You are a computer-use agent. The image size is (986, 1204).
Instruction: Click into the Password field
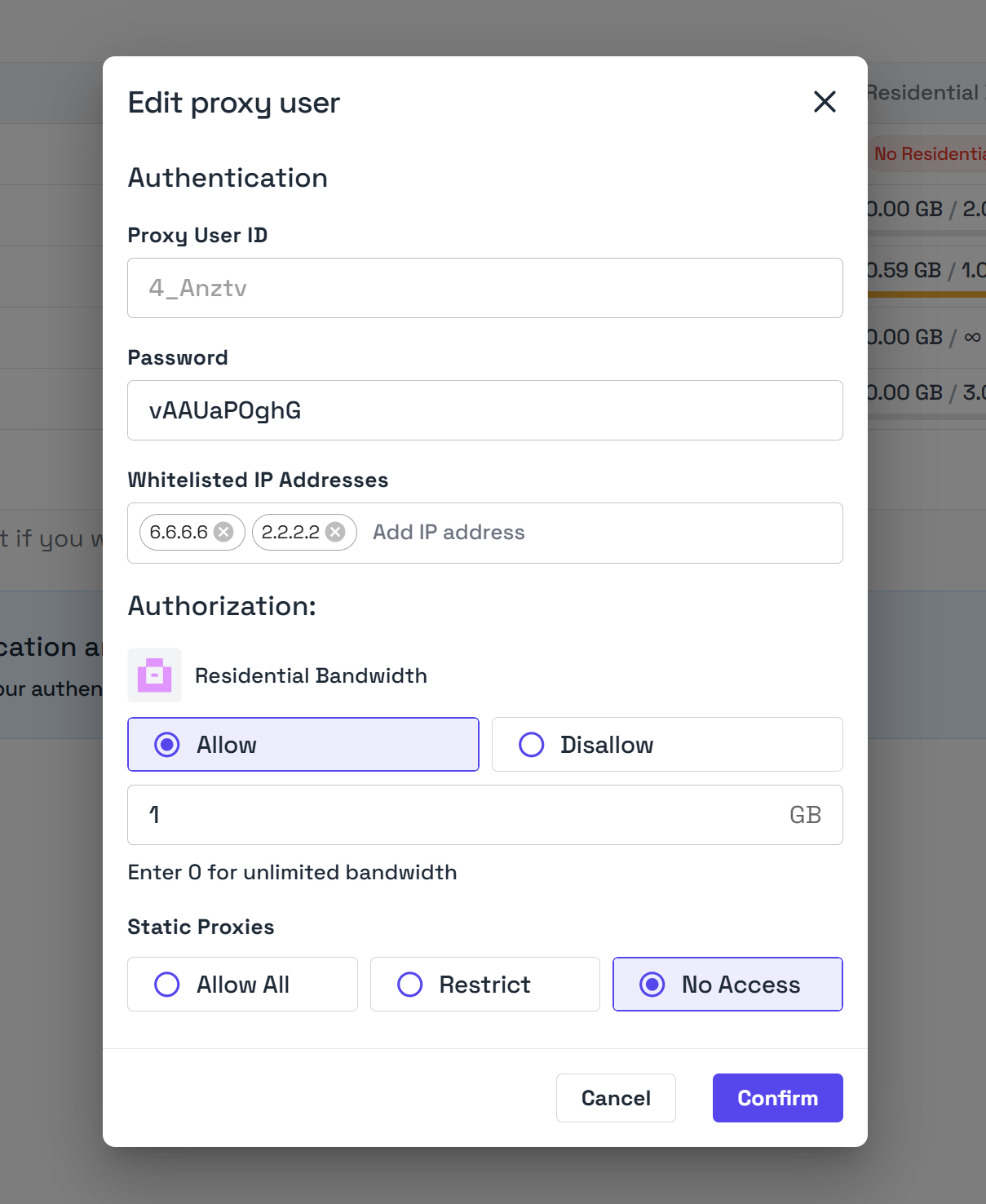click(485, 410)
